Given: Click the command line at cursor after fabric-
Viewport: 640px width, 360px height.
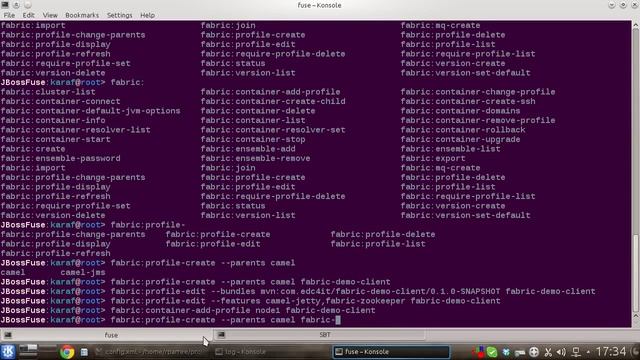Looking at the screenshot, I should [338, 320].
